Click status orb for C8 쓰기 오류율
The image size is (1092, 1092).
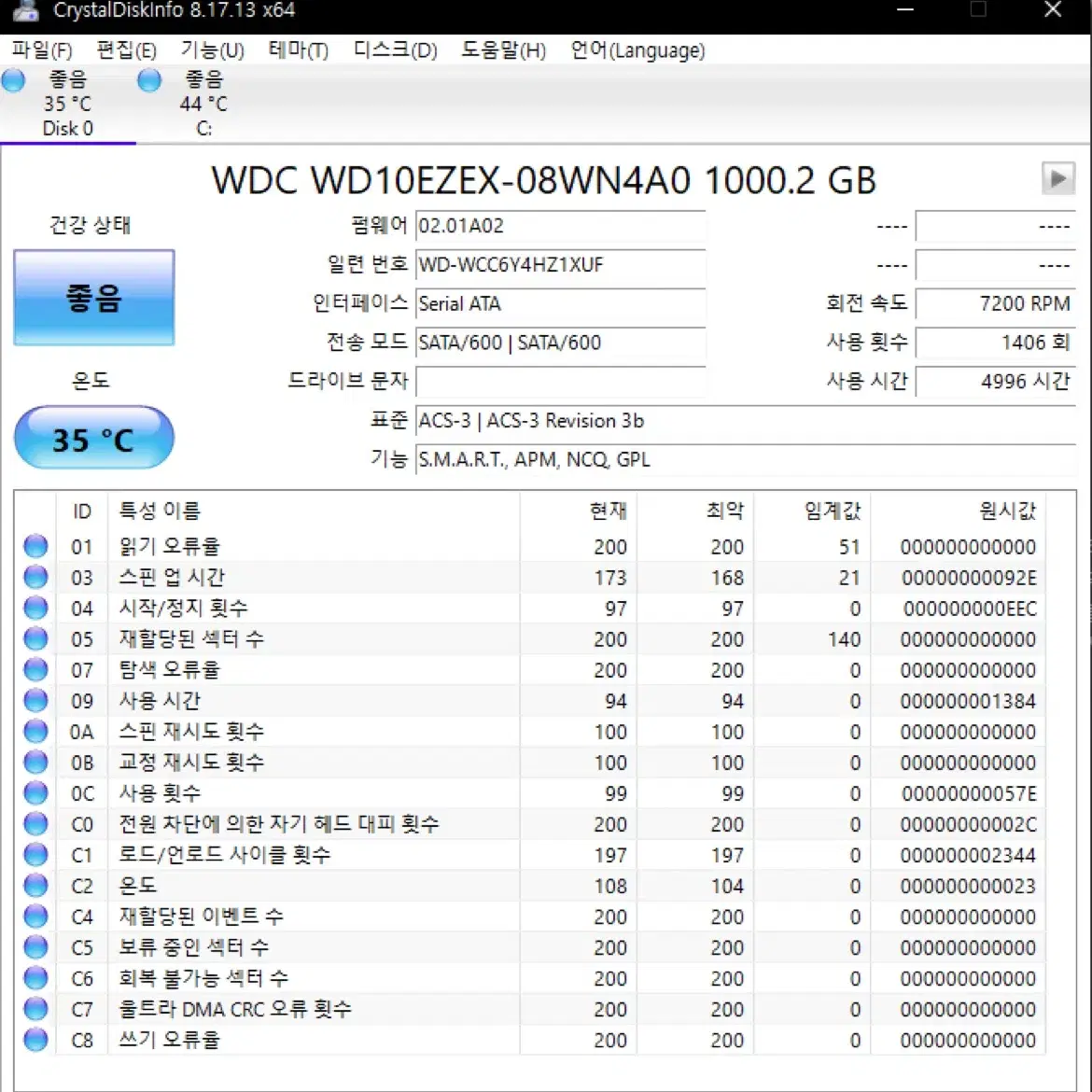(35, 1040)
